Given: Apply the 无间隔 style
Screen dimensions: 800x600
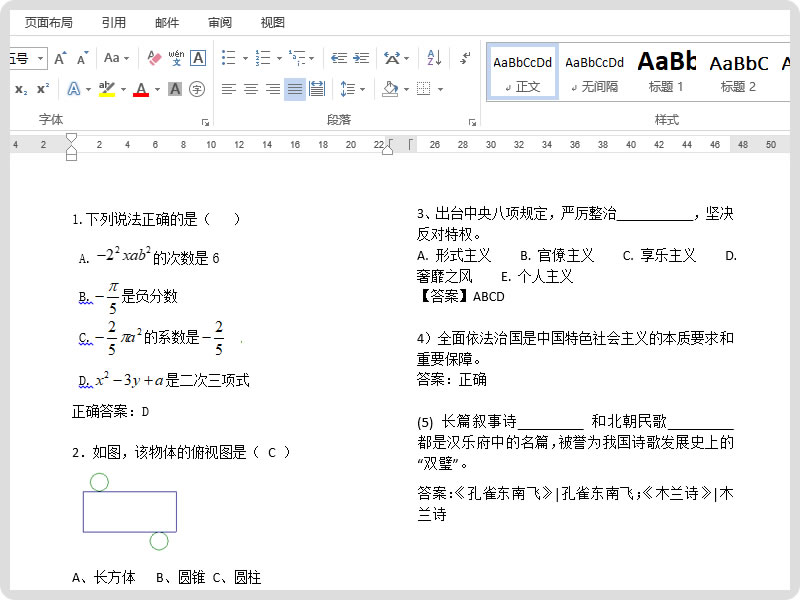Looking at the screenshot, I should pyautogui.click(x=594, y=72).
